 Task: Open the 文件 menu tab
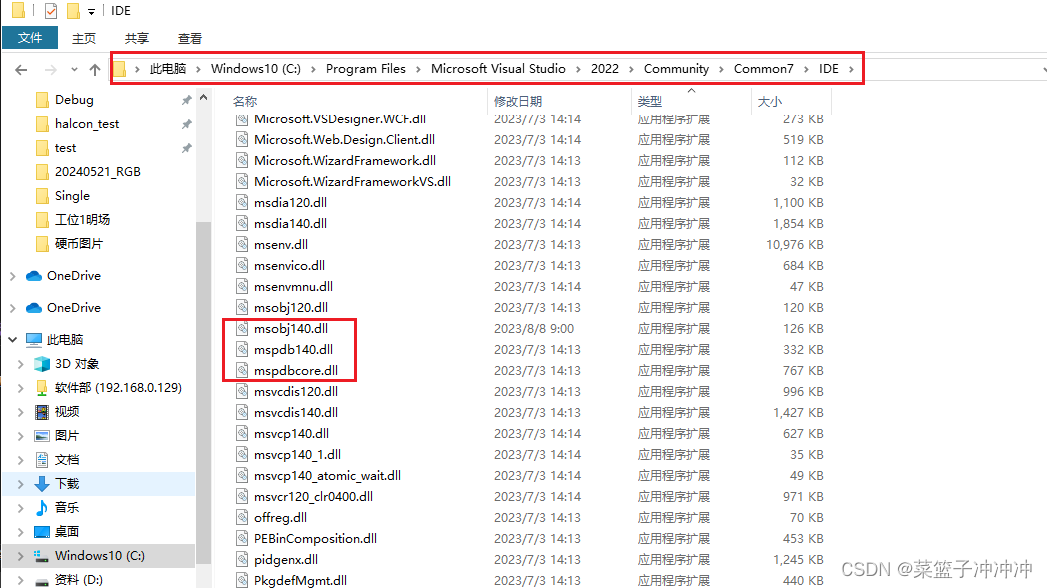pos(30,38)
